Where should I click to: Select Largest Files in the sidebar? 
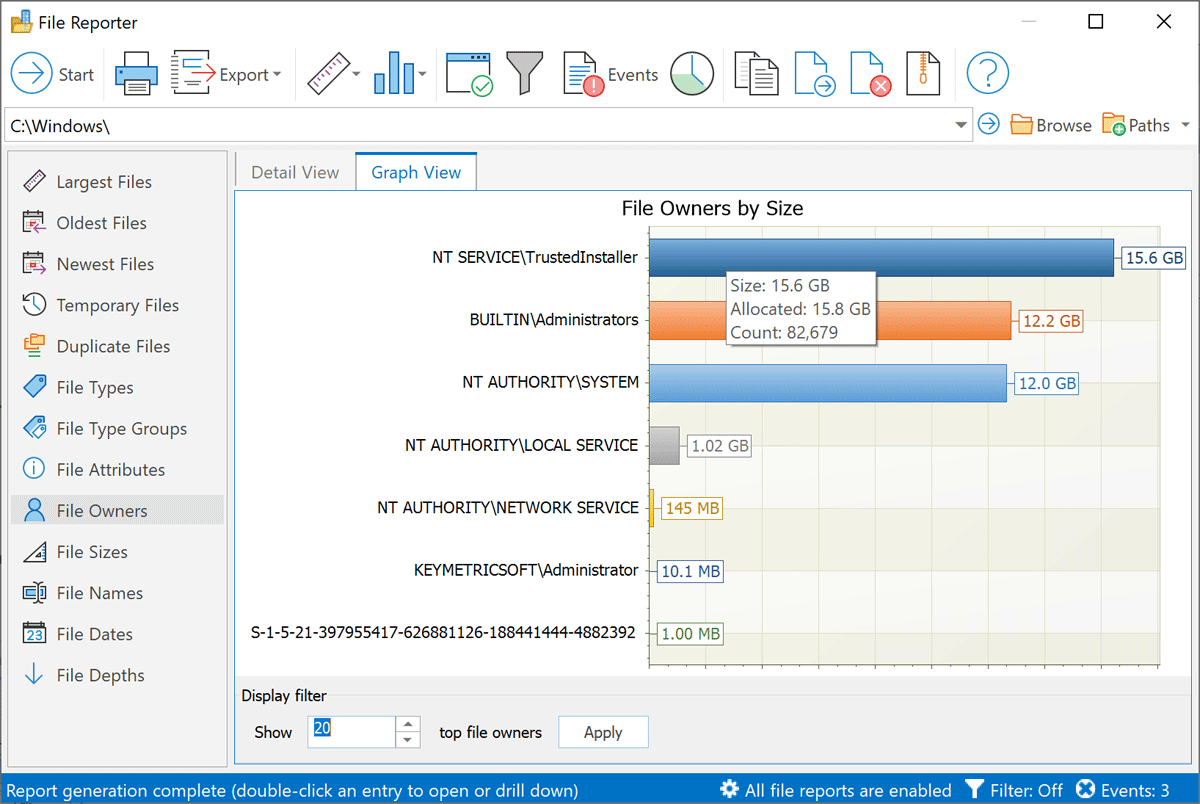pyautogui.click(x=117, y=182)
